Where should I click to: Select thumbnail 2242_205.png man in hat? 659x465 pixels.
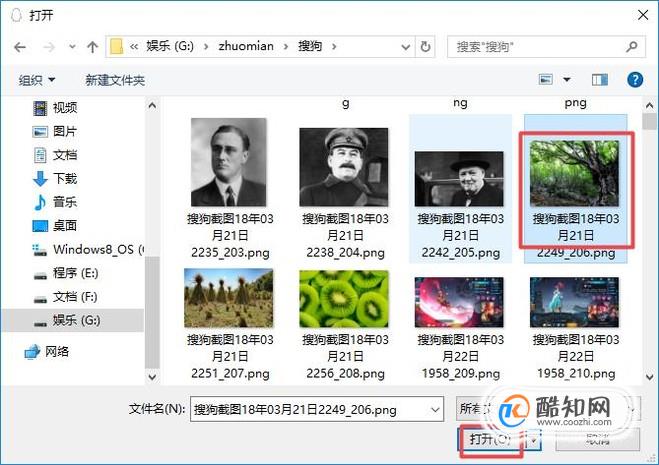coord(459,179)
